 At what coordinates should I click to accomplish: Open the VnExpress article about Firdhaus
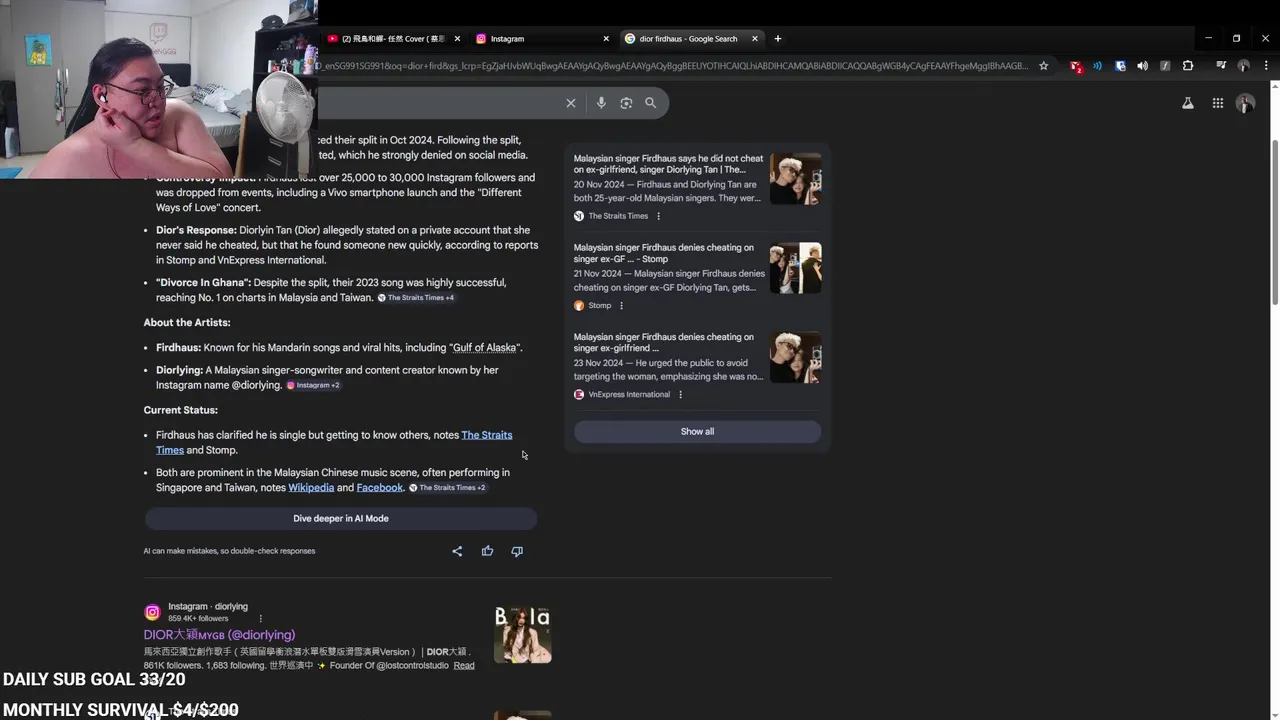click(664, 343)
